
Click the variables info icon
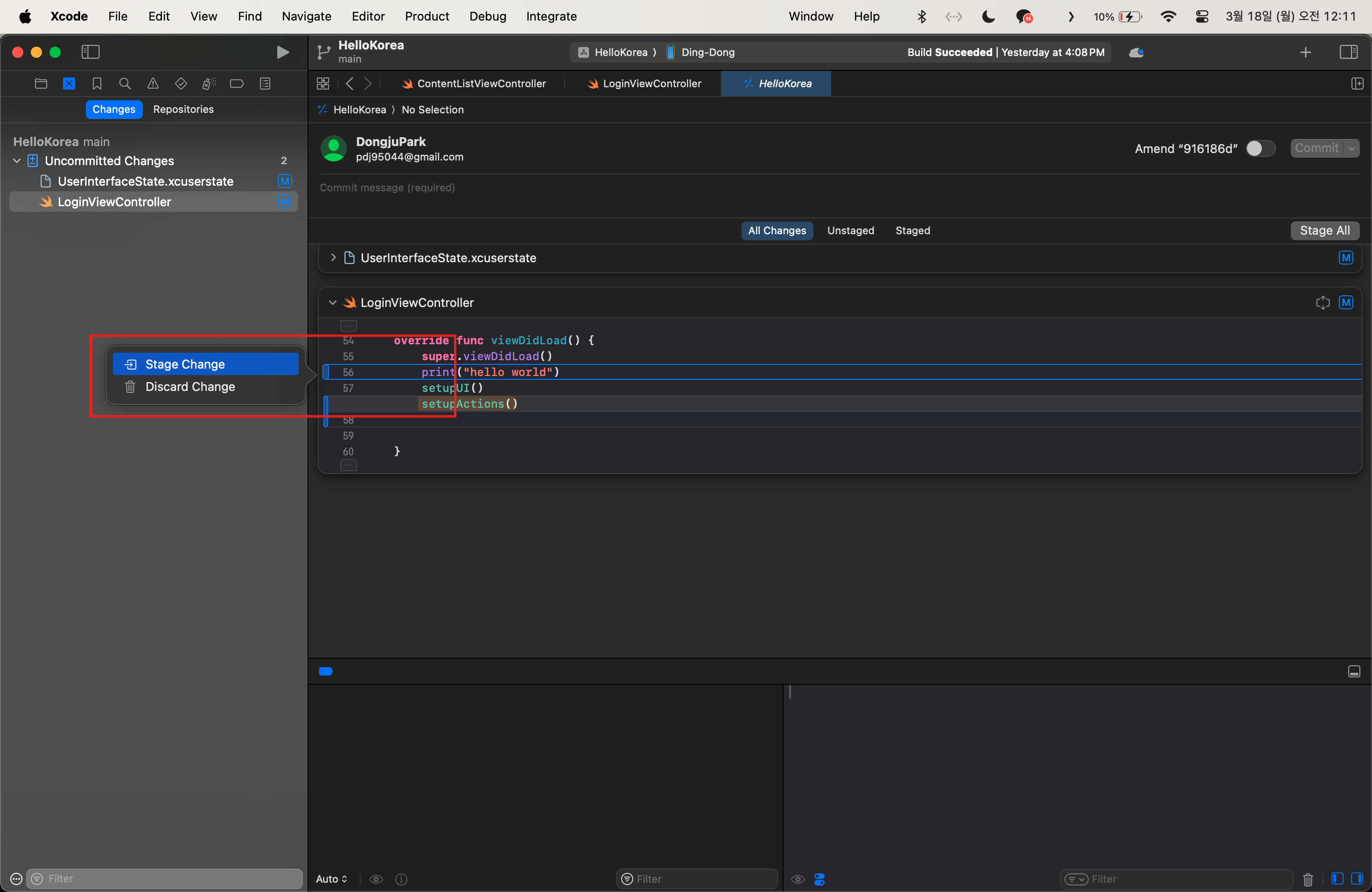pos(401,879)
